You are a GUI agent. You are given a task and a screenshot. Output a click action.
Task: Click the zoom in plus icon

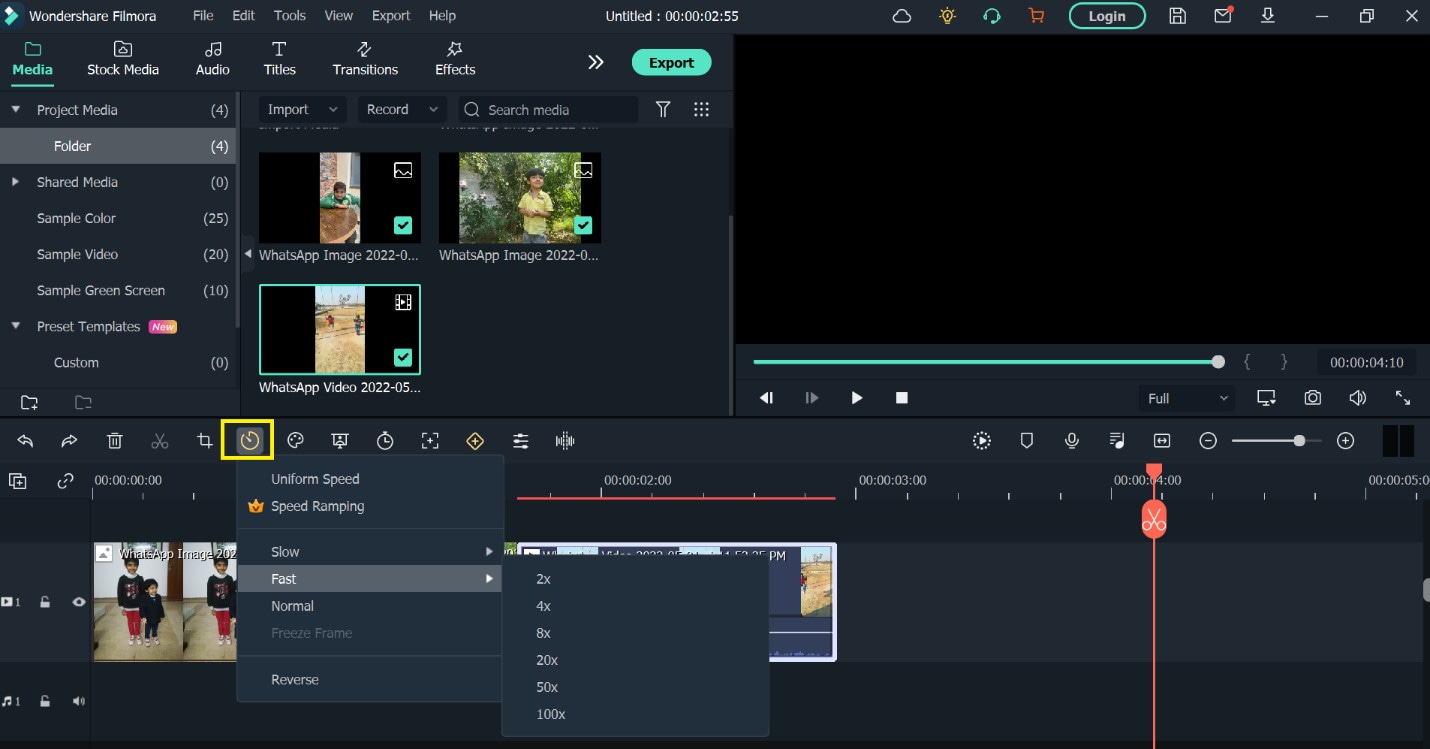[1346, 441]
